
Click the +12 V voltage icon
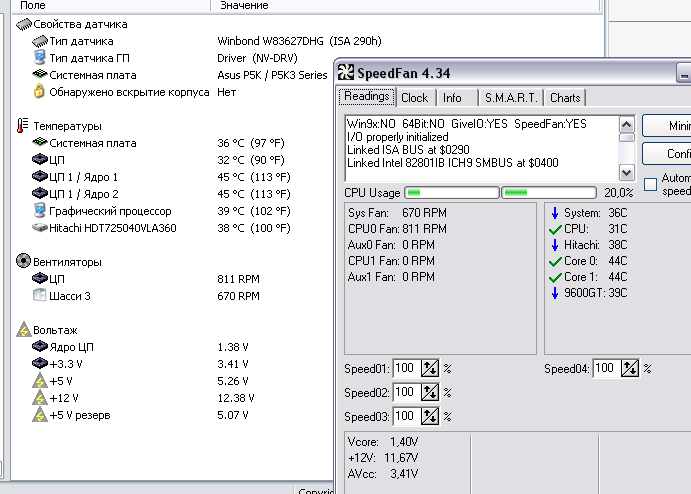click(40, 397)
